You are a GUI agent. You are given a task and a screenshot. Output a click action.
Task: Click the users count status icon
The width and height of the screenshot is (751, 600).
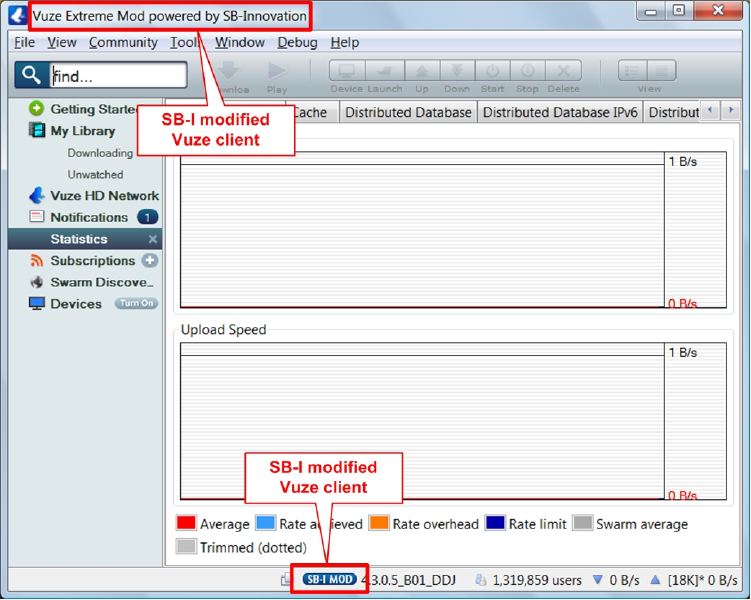(x=480, y=580)
